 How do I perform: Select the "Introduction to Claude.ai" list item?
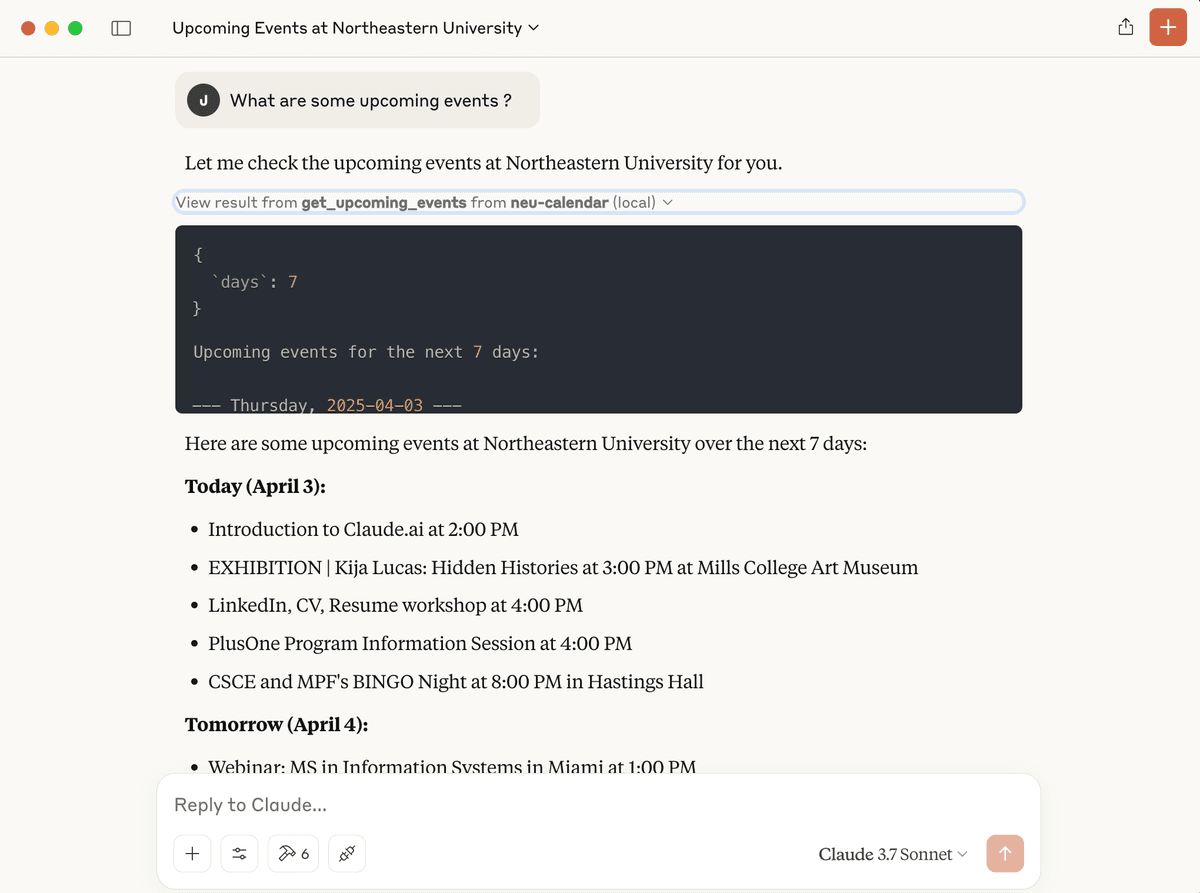pos(363,530)
